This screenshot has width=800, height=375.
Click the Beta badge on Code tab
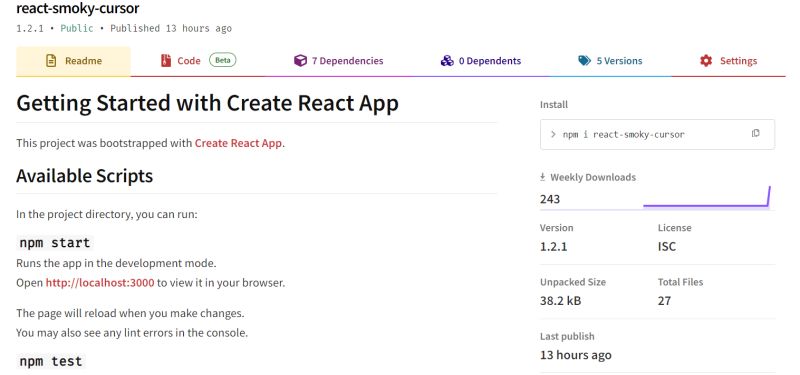click(x=222, y=60)
